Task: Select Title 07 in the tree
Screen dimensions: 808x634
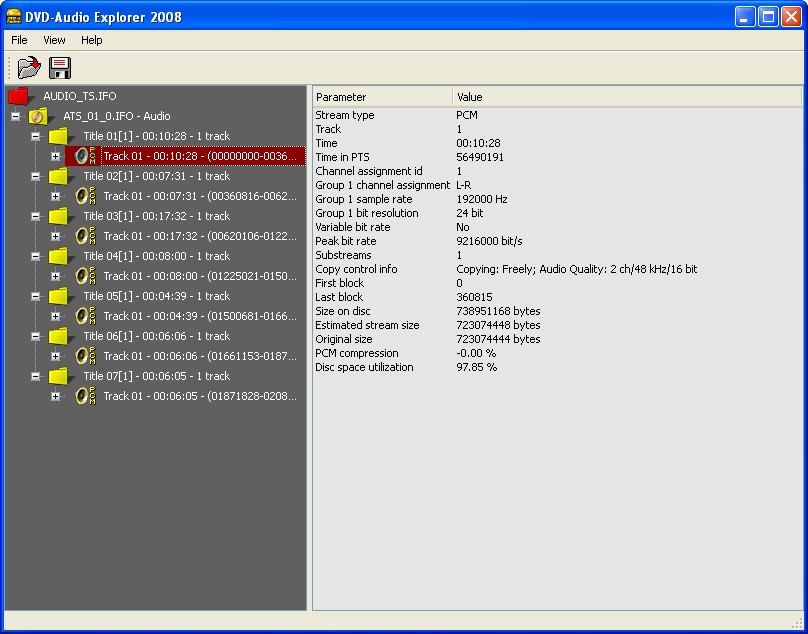Action: pyautogui.click(x=156, y=377)
